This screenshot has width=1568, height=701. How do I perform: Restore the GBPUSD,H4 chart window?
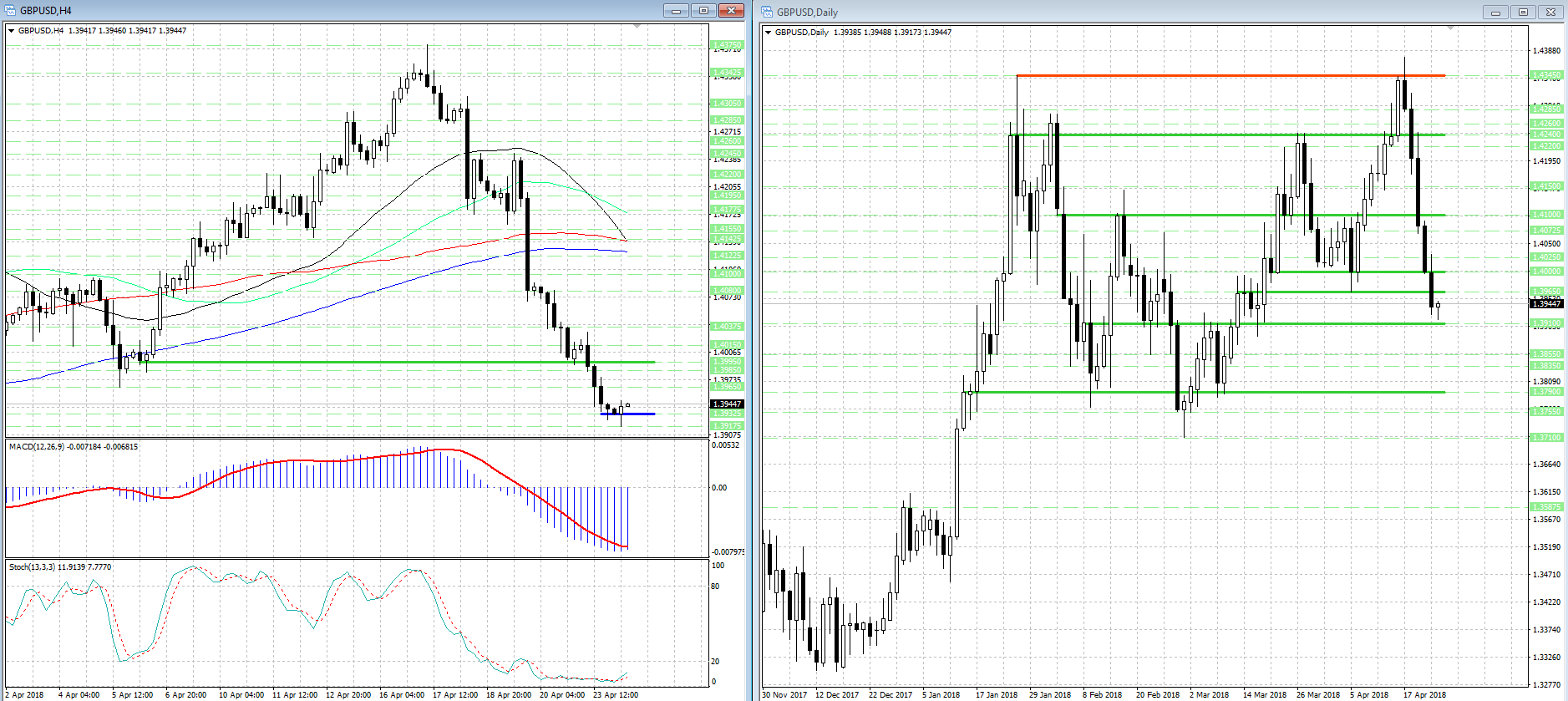point(703,10)
